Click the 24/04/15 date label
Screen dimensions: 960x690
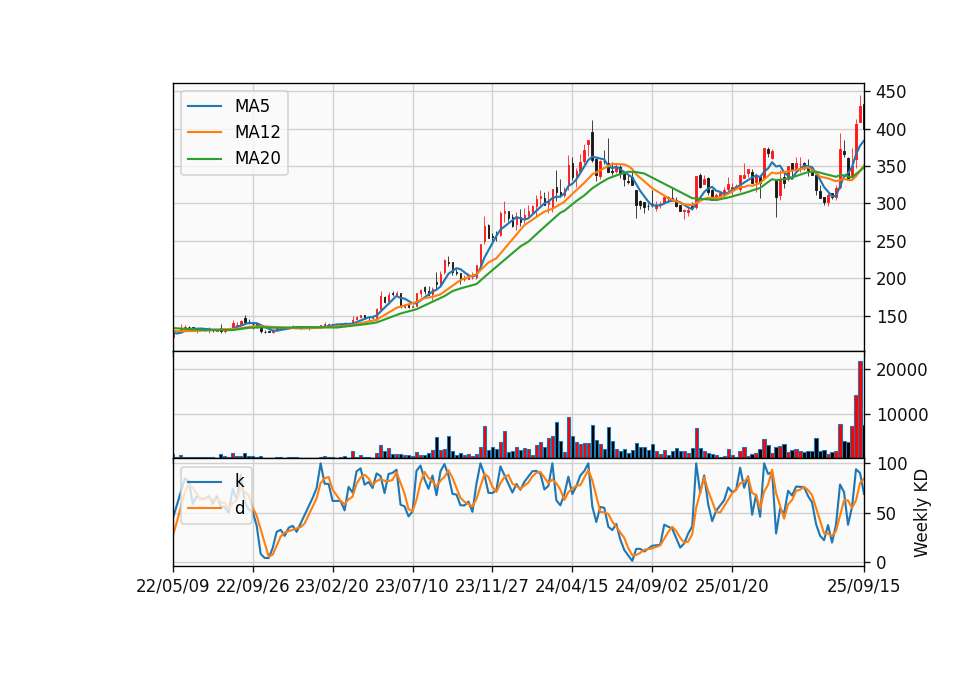pos(572,586)
